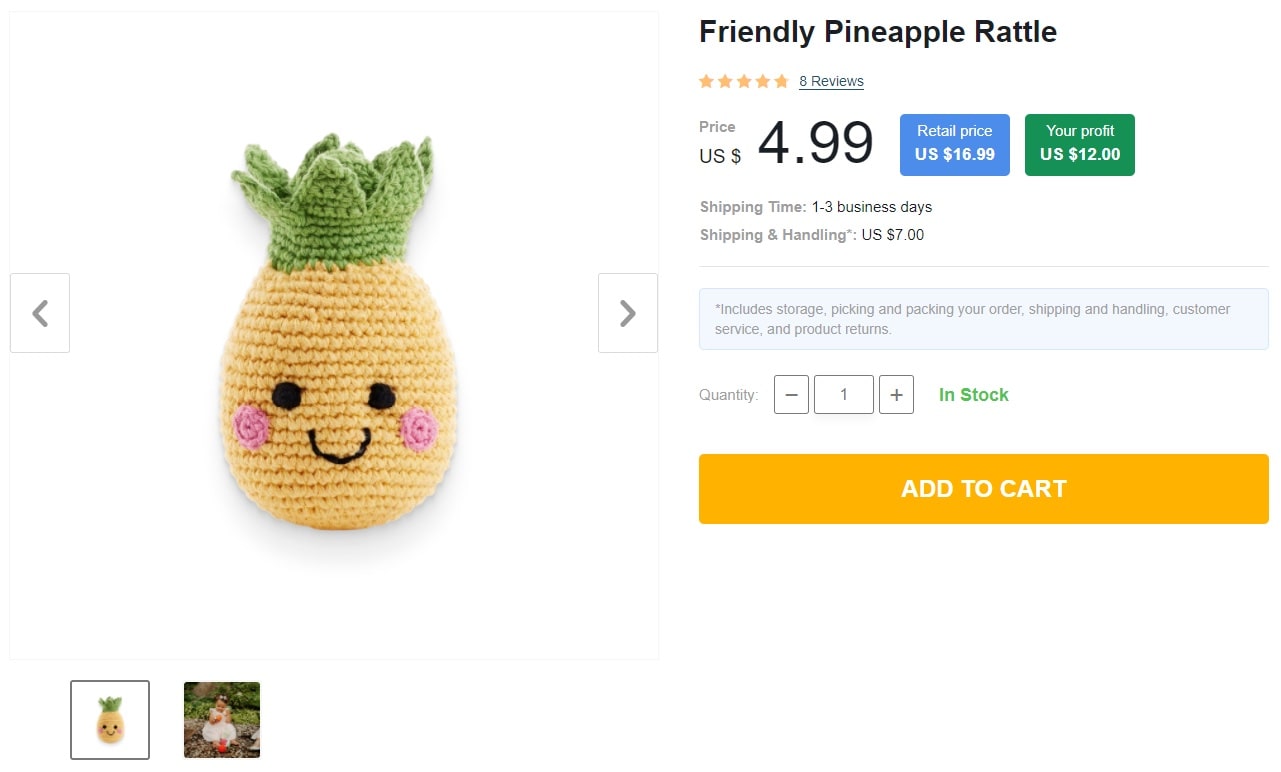Click inside the quantity input field

[843, 394]
